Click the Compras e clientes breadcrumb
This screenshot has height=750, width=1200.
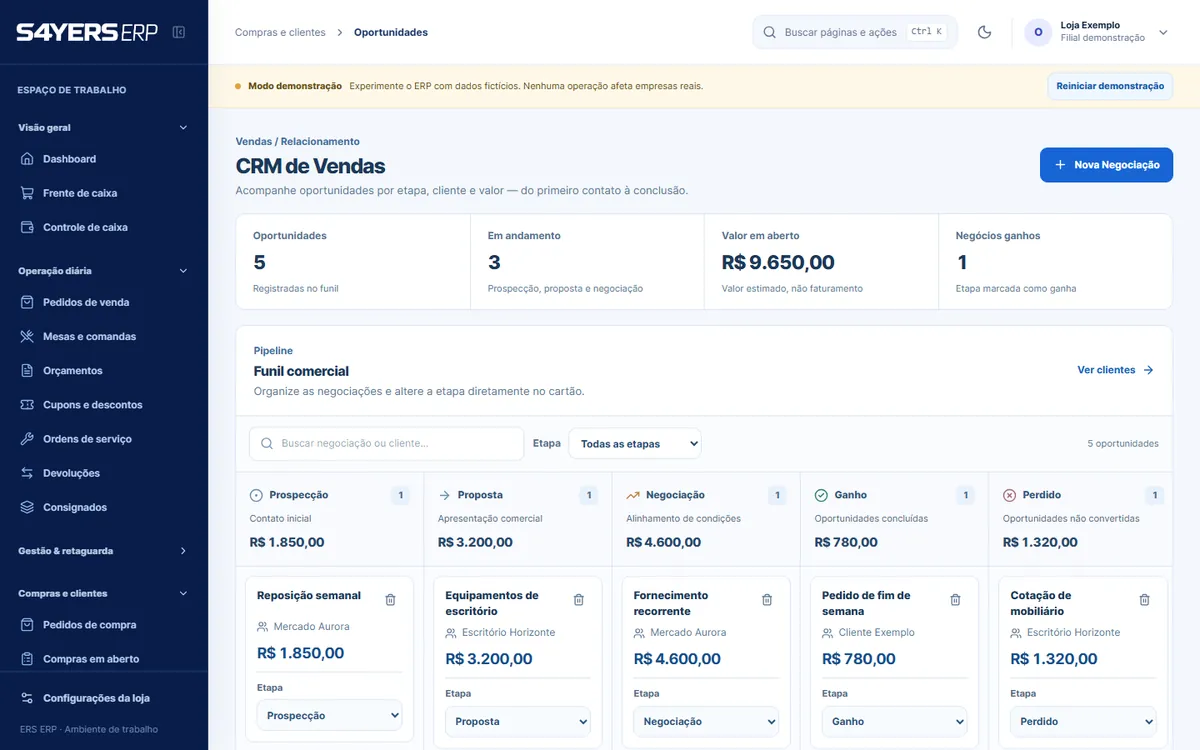(280, 32)
